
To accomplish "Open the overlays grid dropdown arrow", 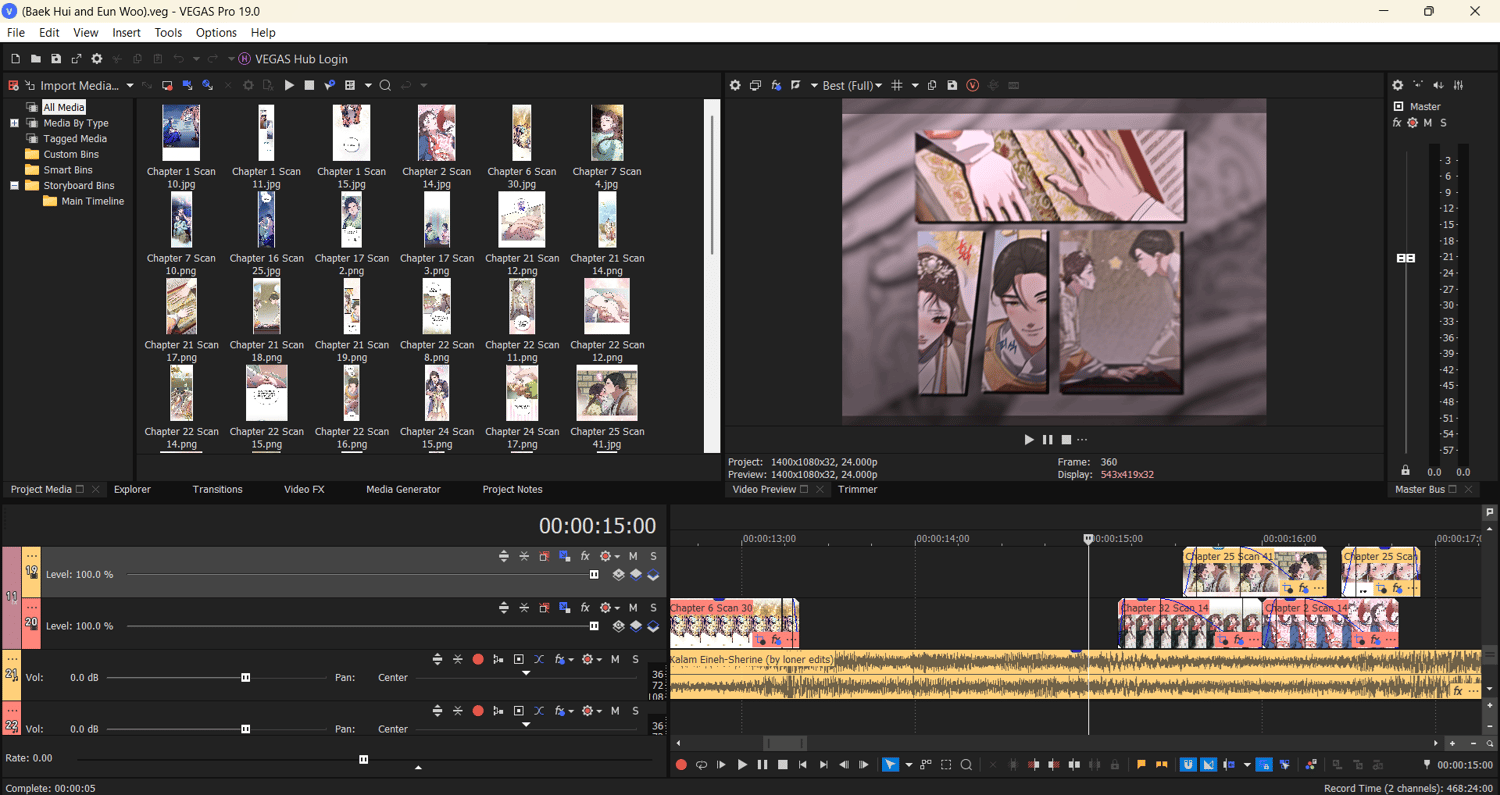I will 914,85.
